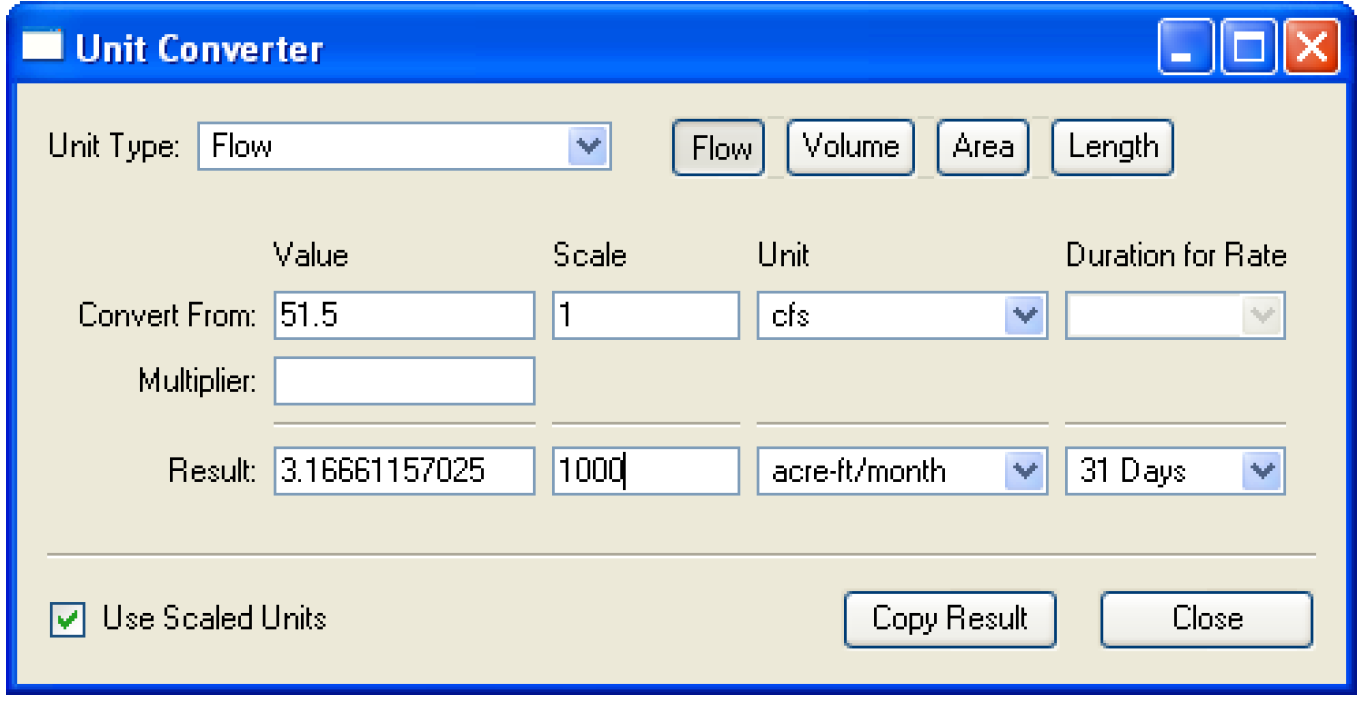
Task: Open the acre-ft/month result unit dropdown
Action: pyautogui.click(x=1024, y=471)
